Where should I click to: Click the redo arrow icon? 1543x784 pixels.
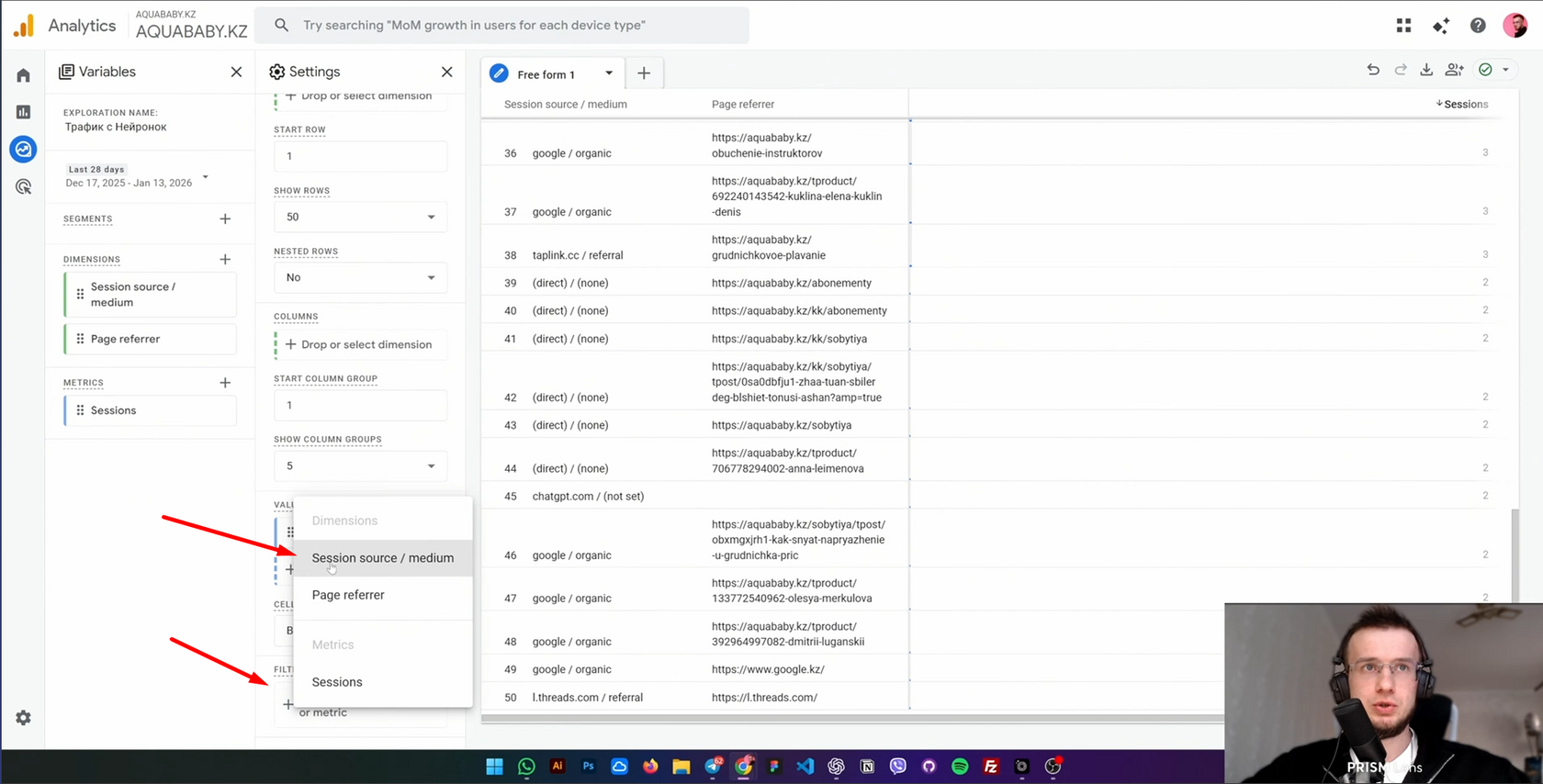point(1401,70)
